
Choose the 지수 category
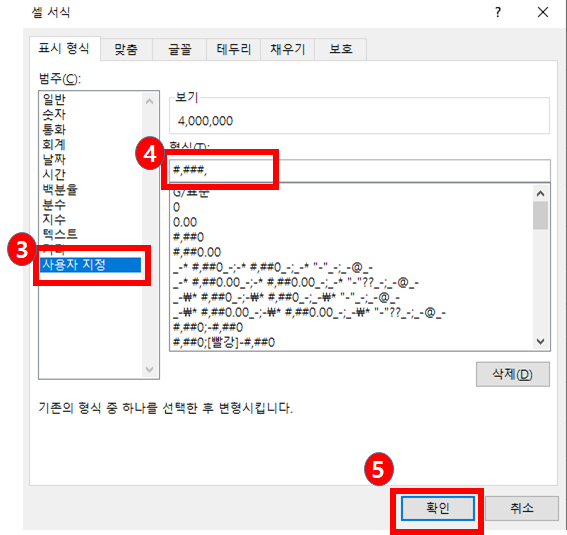click(x=54, y=219)
